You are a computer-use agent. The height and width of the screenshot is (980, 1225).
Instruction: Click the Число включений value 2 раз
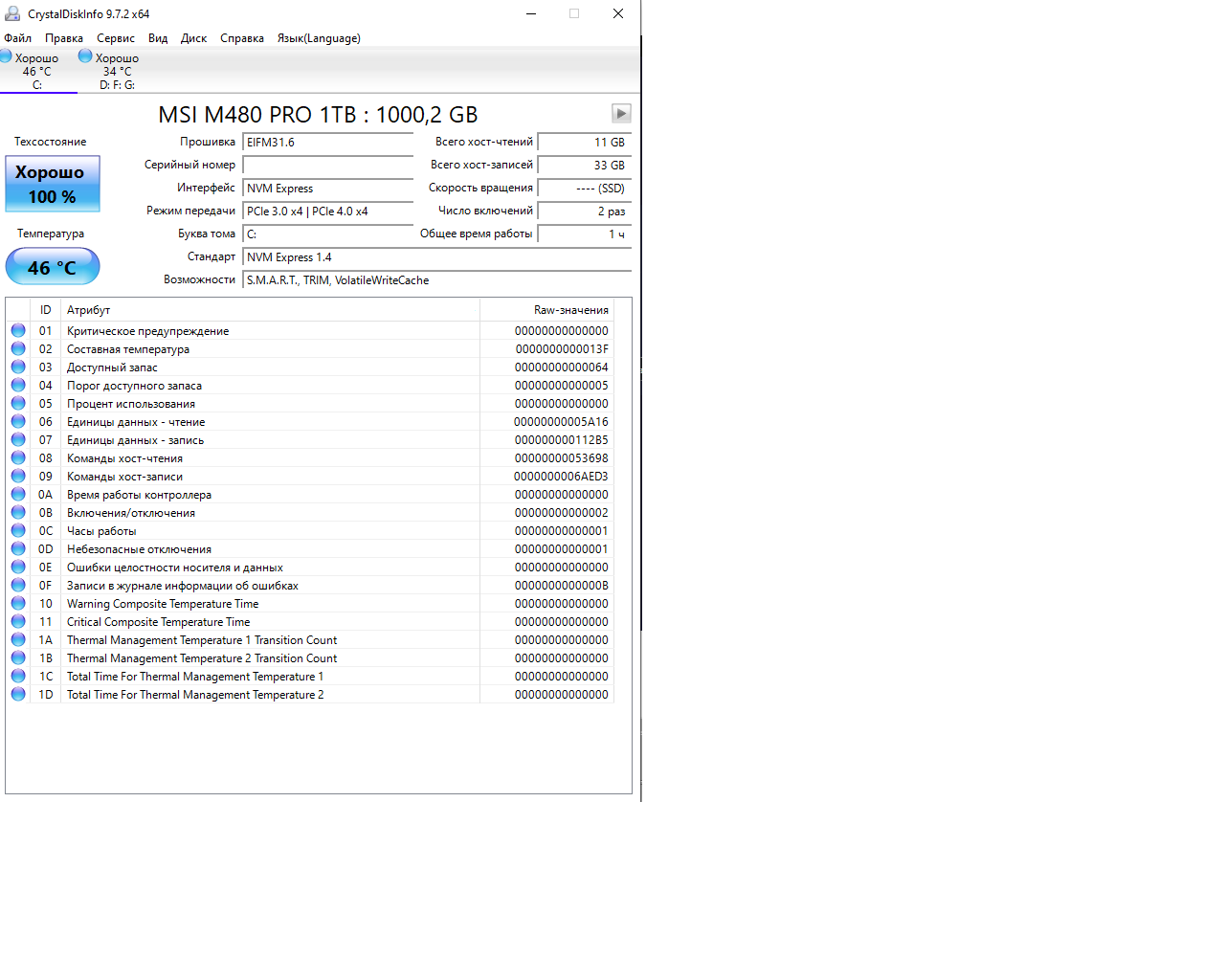(x=585, y=212)
